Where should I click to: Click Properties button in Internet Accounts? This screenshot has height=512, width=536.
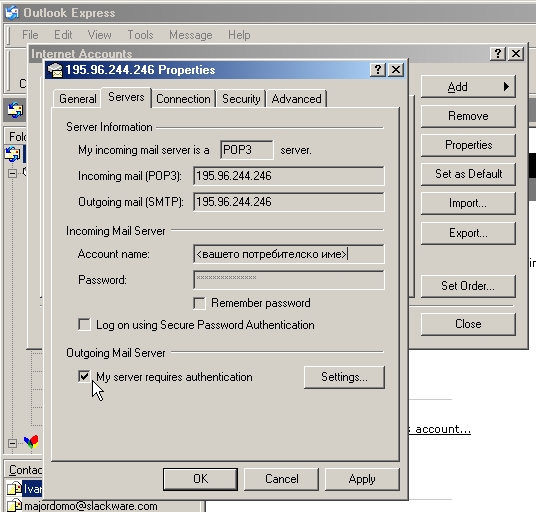tap(468, 145)
